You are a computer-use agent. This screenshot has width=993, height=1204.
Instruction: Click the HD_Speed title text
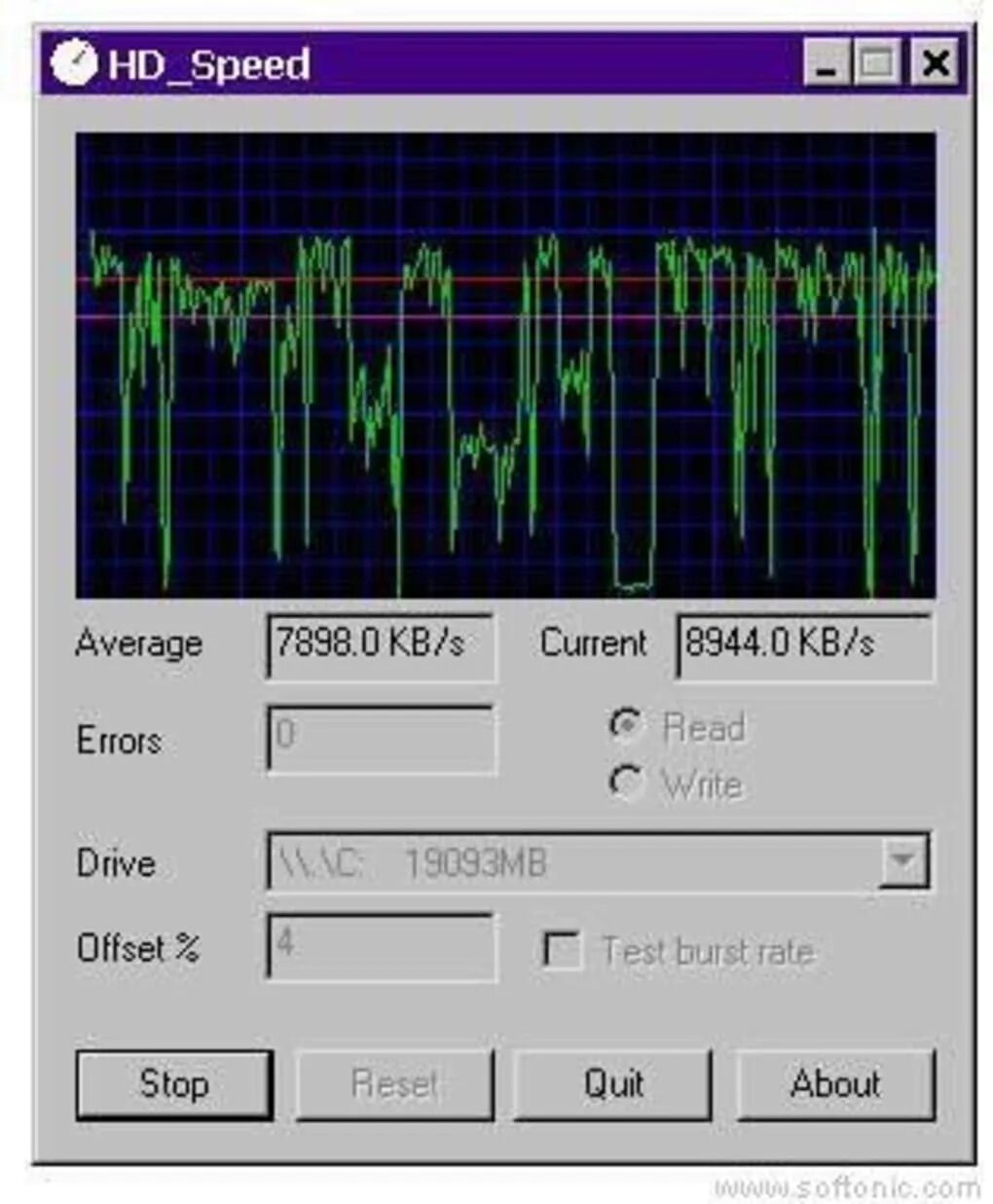209,65
